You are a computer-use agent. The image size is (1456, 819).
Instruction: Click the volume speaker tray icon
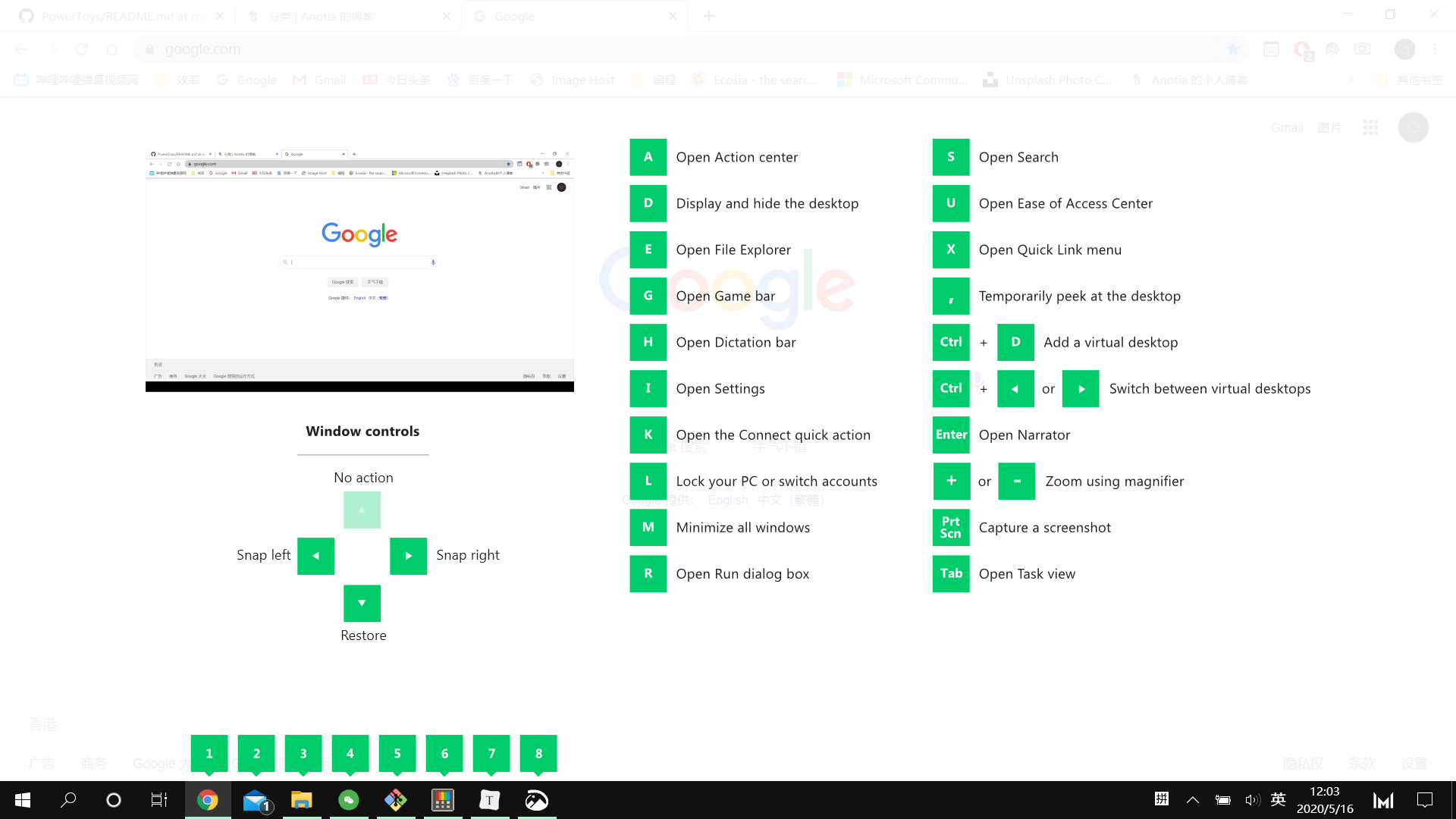coord(1252,800)
